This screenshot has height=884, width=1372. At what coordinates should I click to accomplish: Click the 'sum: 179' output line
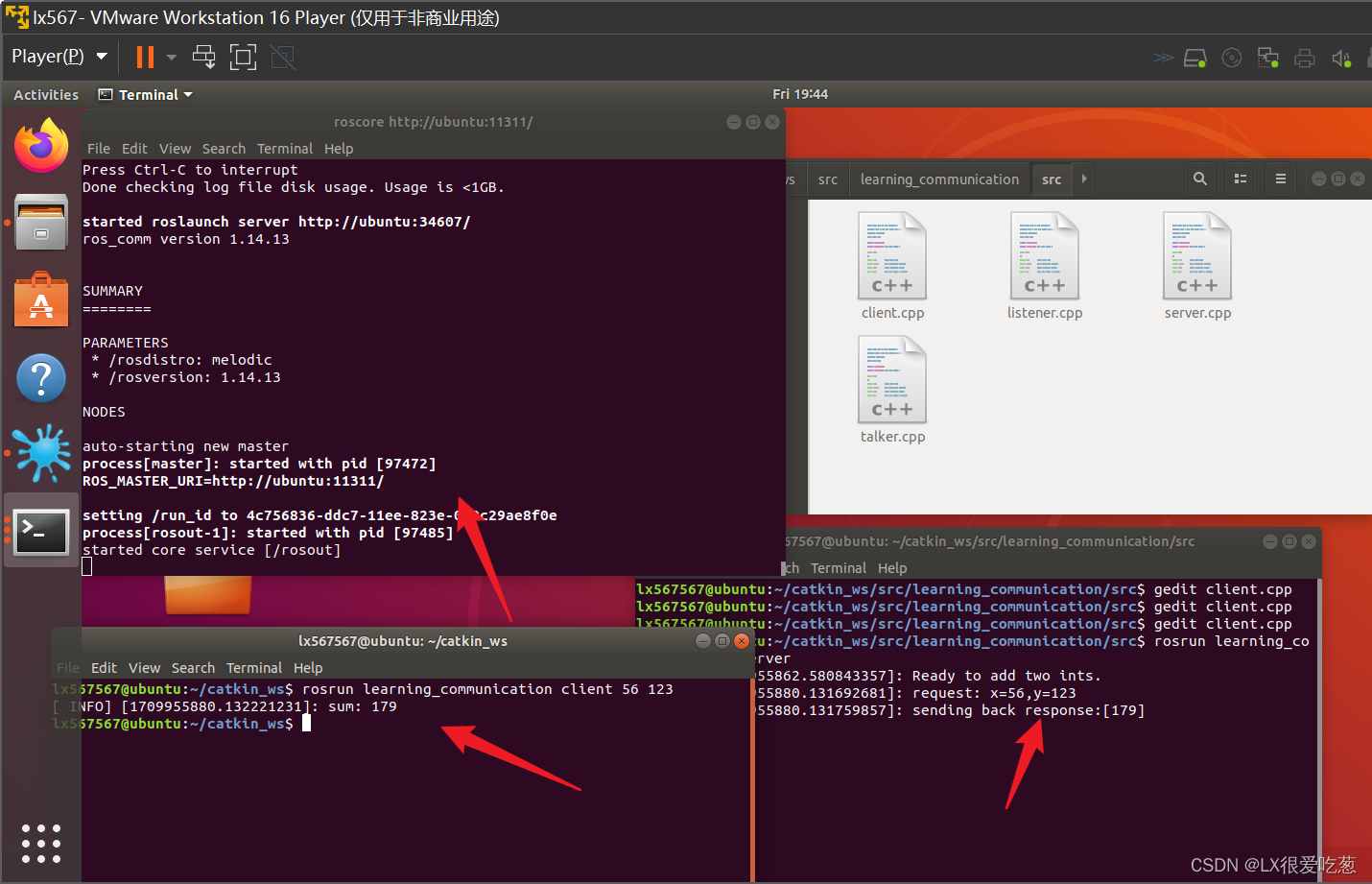point(362,706)
